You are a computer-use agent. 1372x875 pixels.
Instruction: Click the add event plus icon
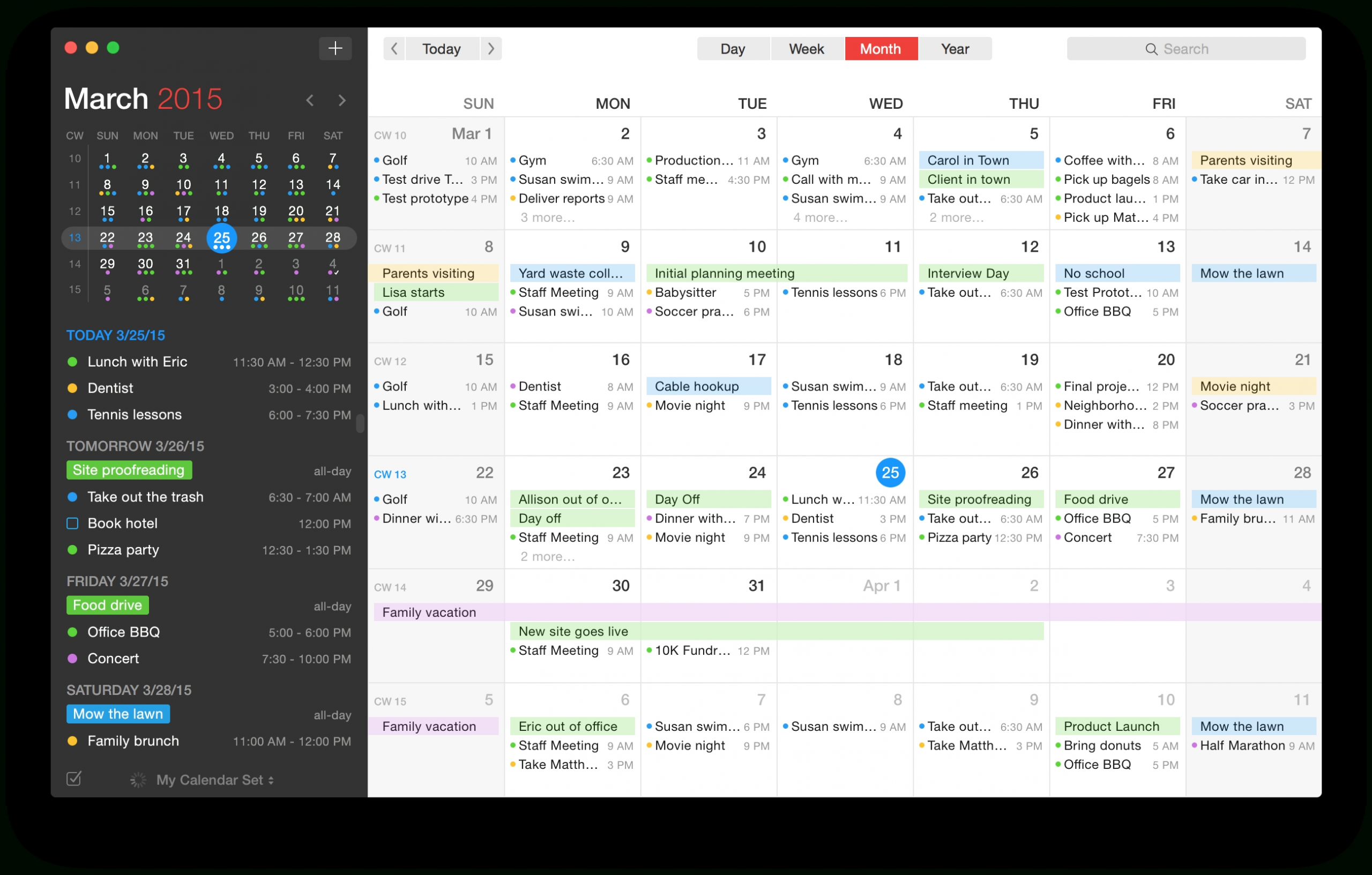pyautogui.click(x=335, y=47)
